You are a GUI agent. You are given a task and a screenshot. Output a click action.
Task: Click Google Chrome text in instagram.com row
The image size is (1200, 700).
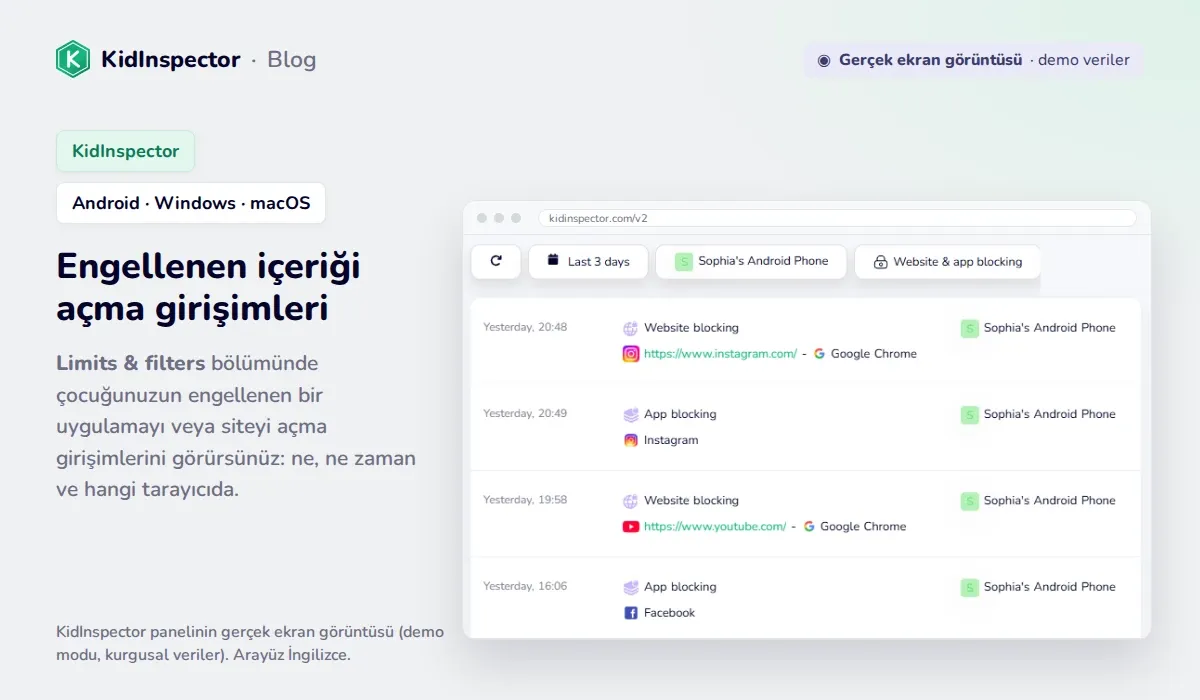(874, 353)
